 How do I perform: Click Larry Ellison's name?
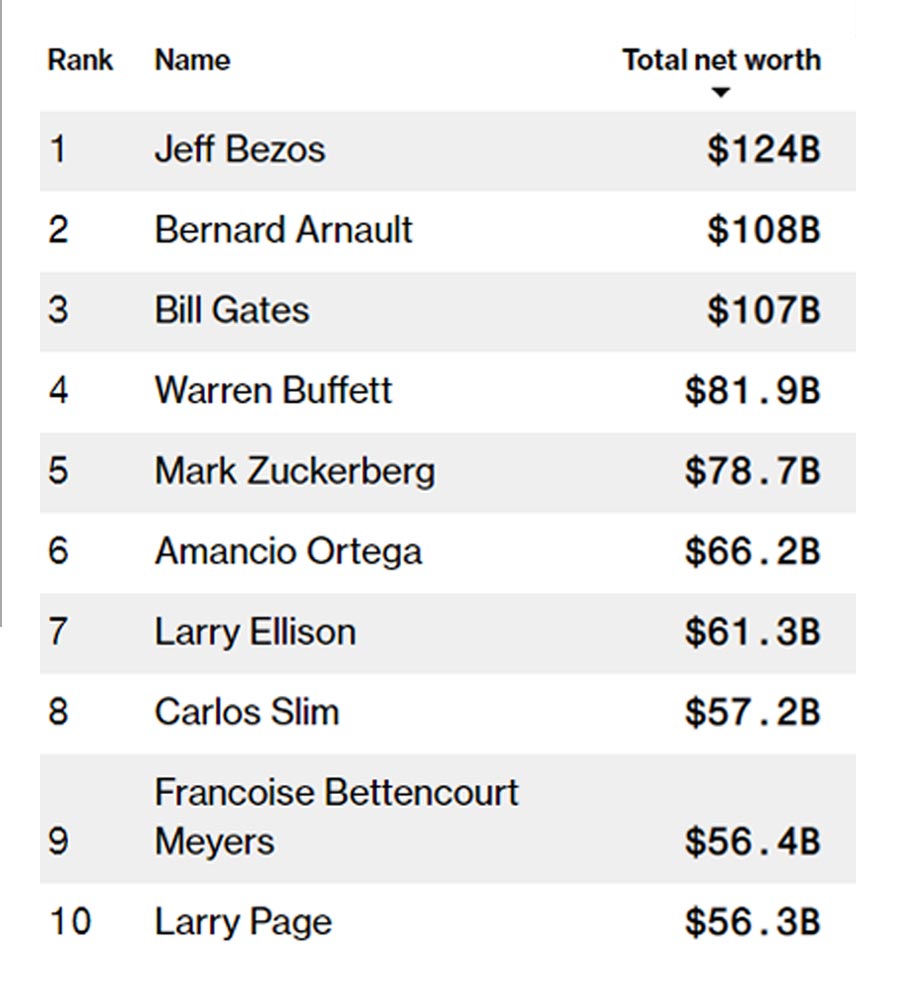255,632
